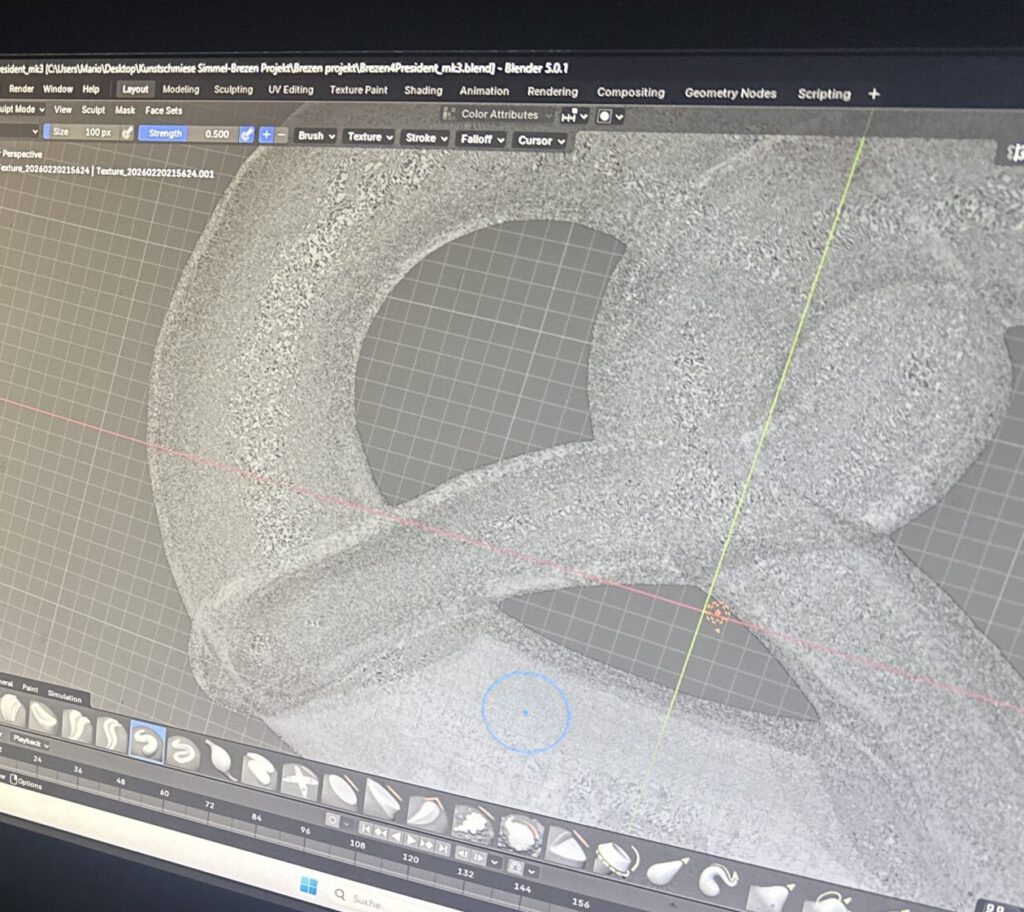Viewport: 1024px width, 912px height.
Task: Jump to next keyframe in timeline
Action: [427, 845]
